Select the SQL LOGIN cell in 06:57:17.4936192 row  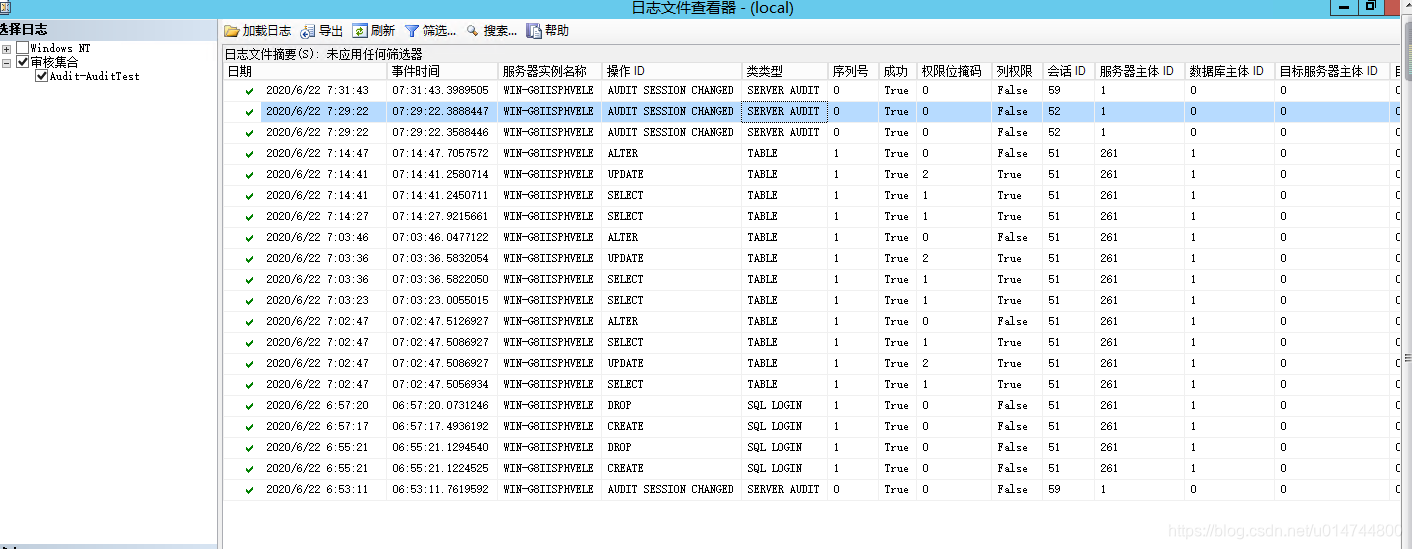(x=785, y=427)
